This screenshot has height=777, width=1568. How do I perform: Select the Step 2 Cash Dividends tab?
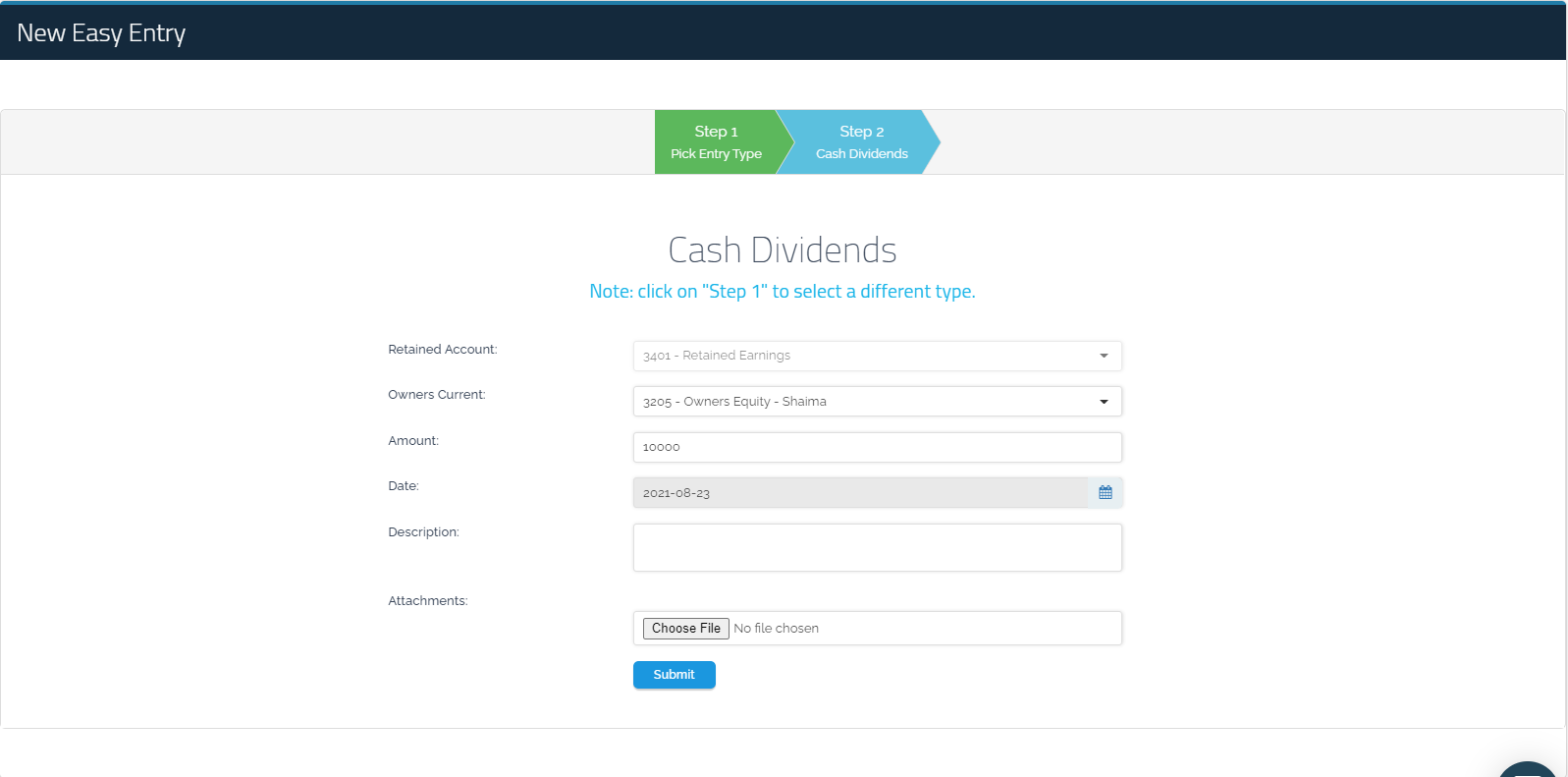pos(861,142)
